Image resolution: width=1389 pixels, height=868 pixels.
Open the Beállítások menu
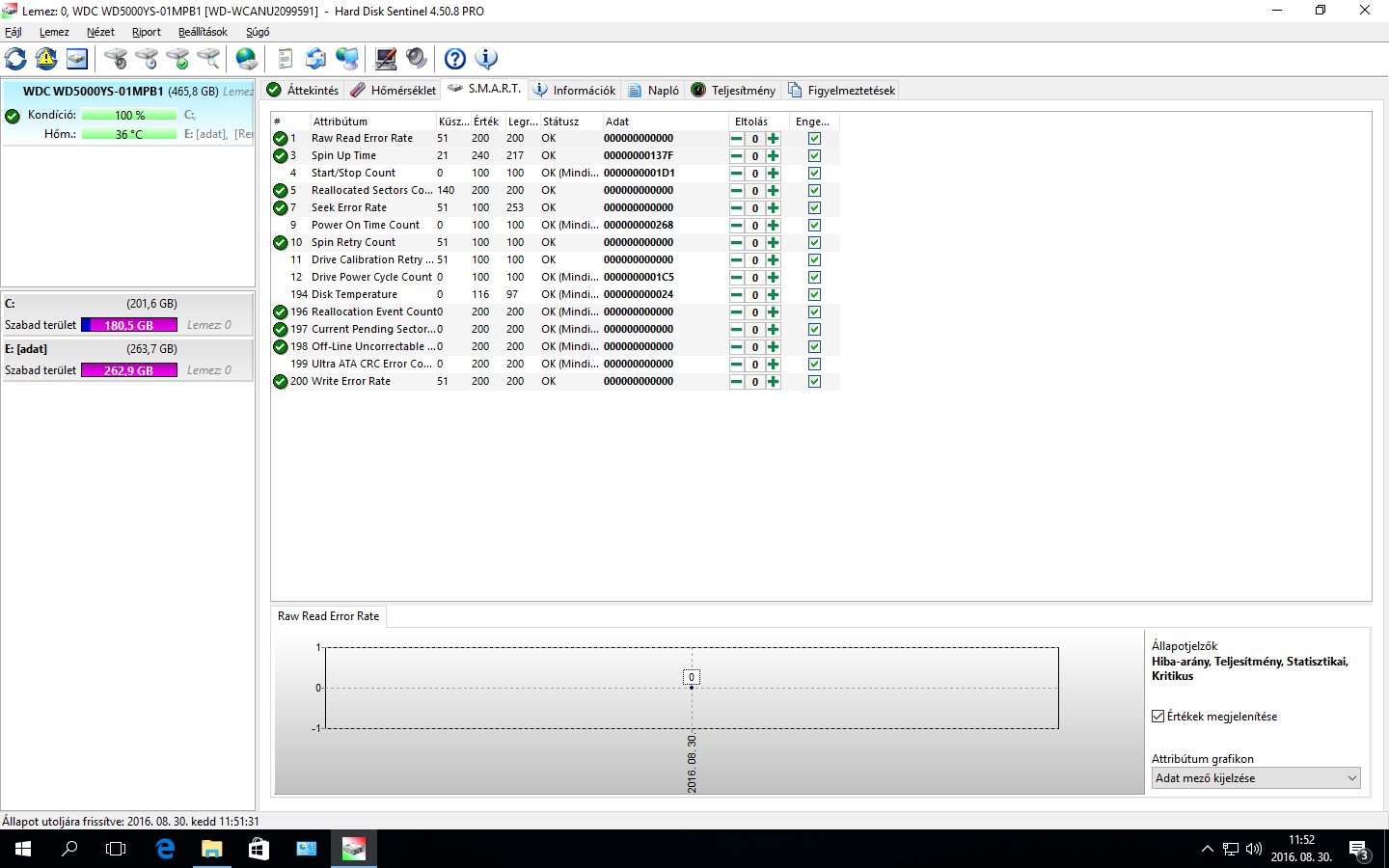click(x=203, y=32)
